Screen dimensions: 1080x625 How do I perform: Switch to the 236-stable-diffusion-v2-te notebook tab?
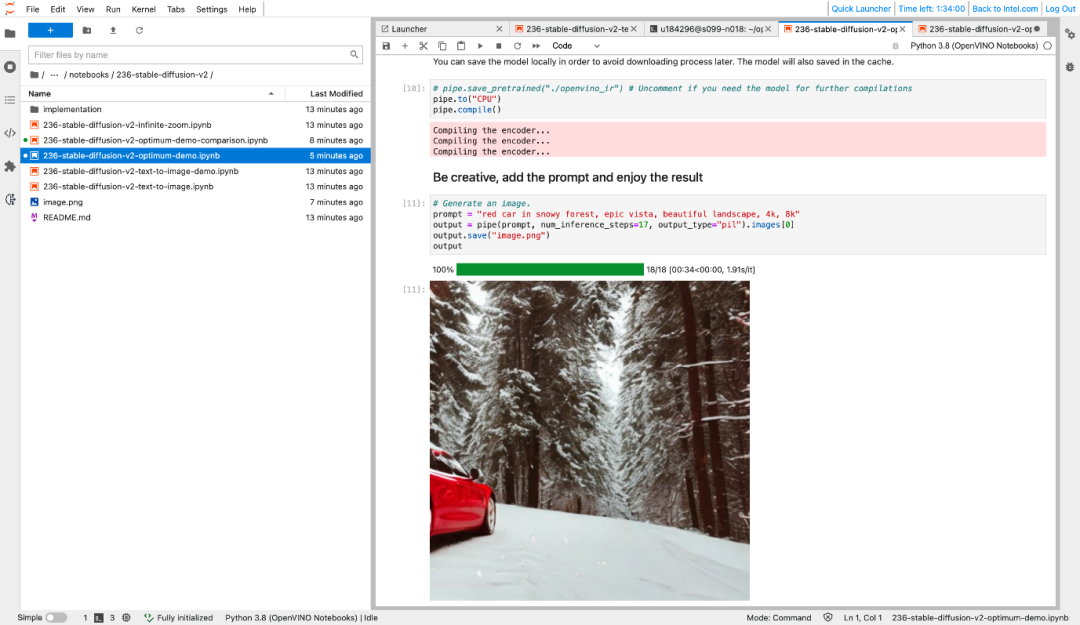click(x=577, y=29)
